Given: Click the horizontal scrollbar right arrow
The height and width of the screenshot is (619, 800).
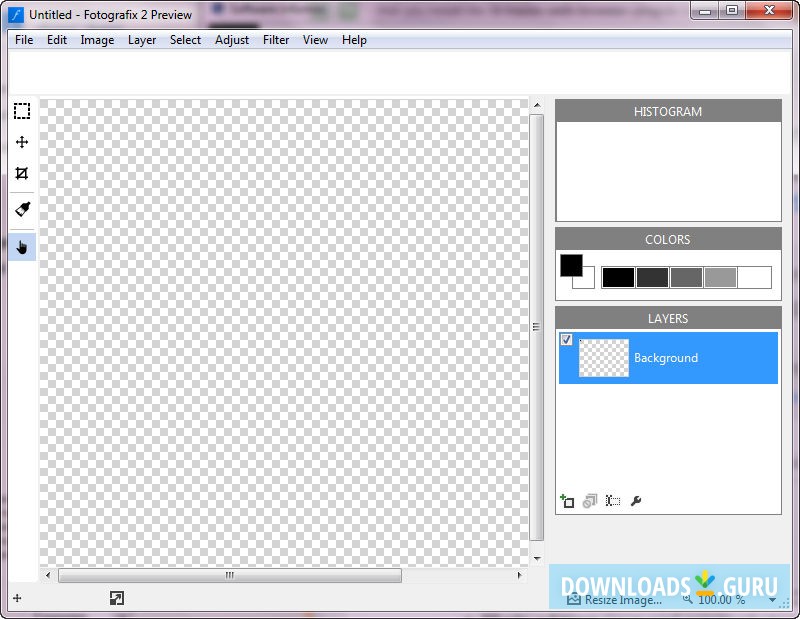Looking at the screenshot, I should [x=519, y=575].
